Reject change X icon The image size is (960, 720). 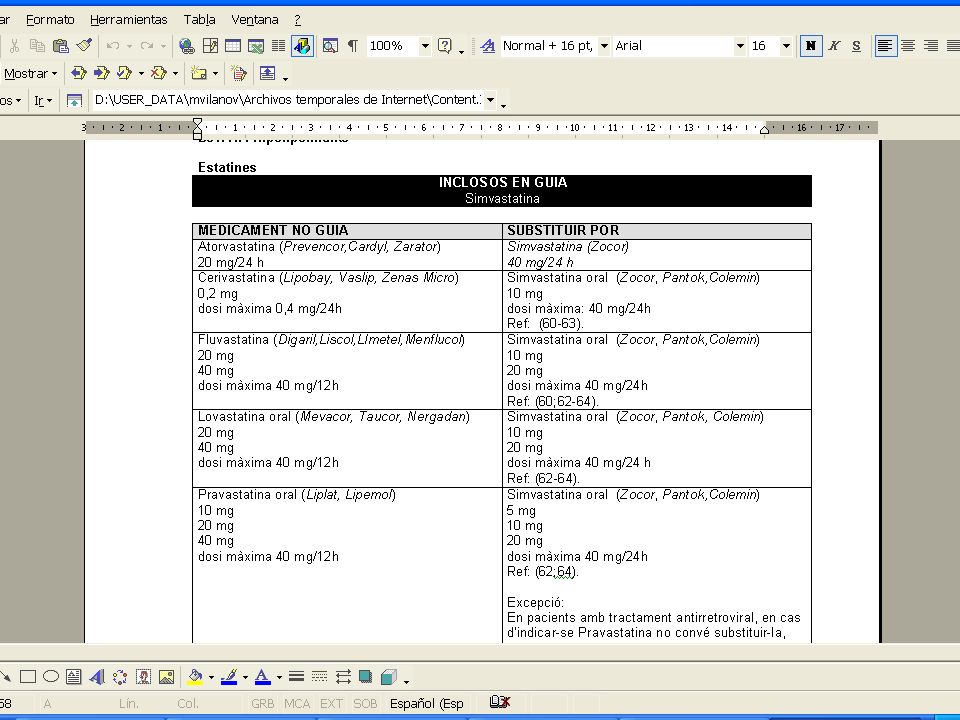click(159, 73)
